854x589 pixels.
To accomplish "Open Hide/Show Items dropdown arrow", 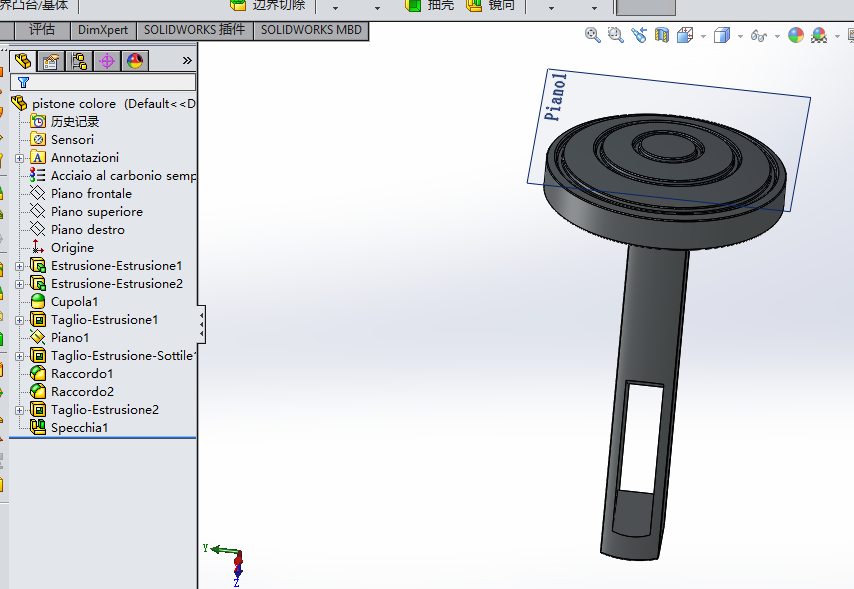I will (777, 37).
